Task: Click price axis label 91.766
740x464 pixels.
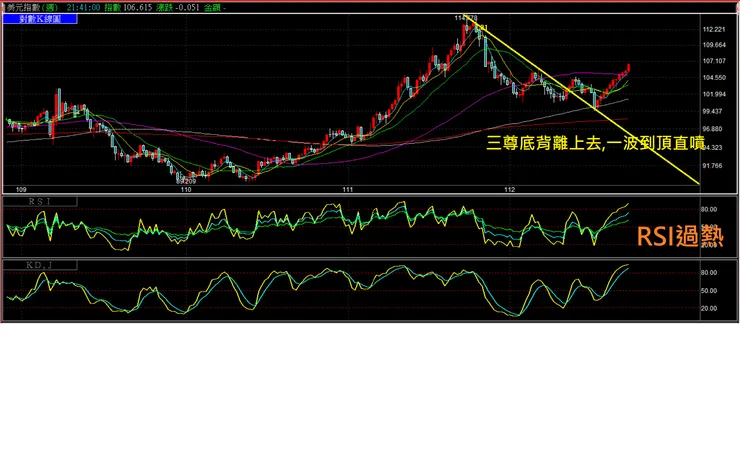Action: pyautogui.click(x=712, y=166)
